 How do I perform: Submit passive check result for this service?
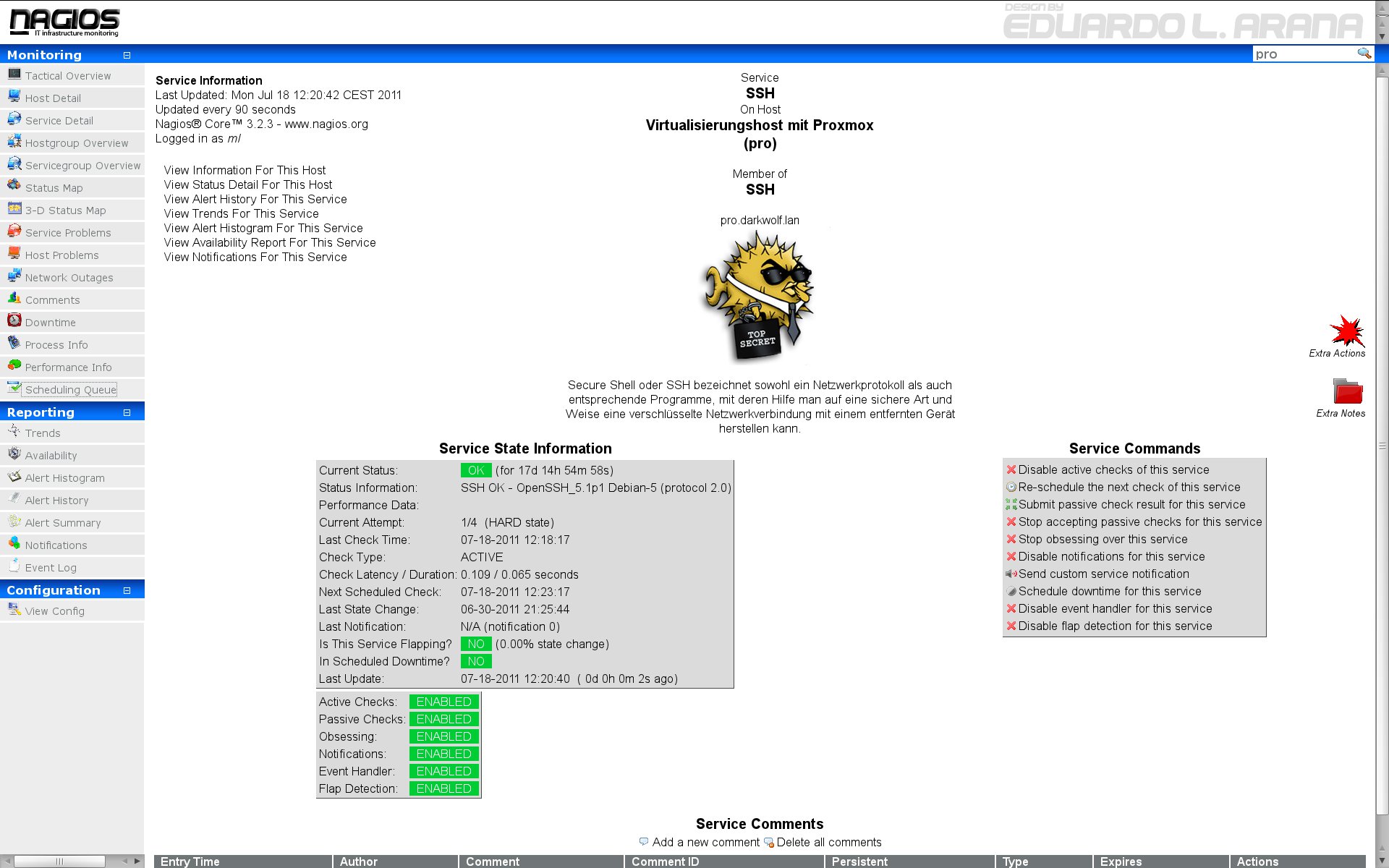click(x=1131, y=505)
